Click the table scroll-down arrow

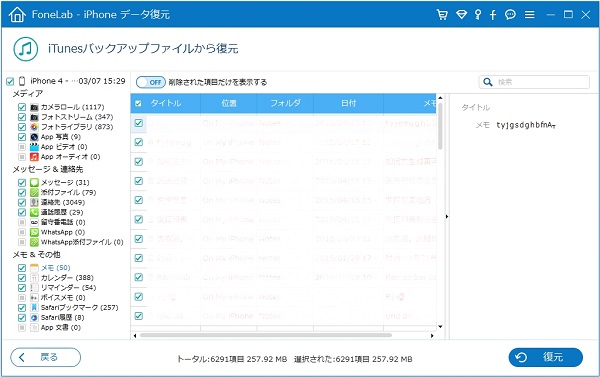tap(440, 326)
